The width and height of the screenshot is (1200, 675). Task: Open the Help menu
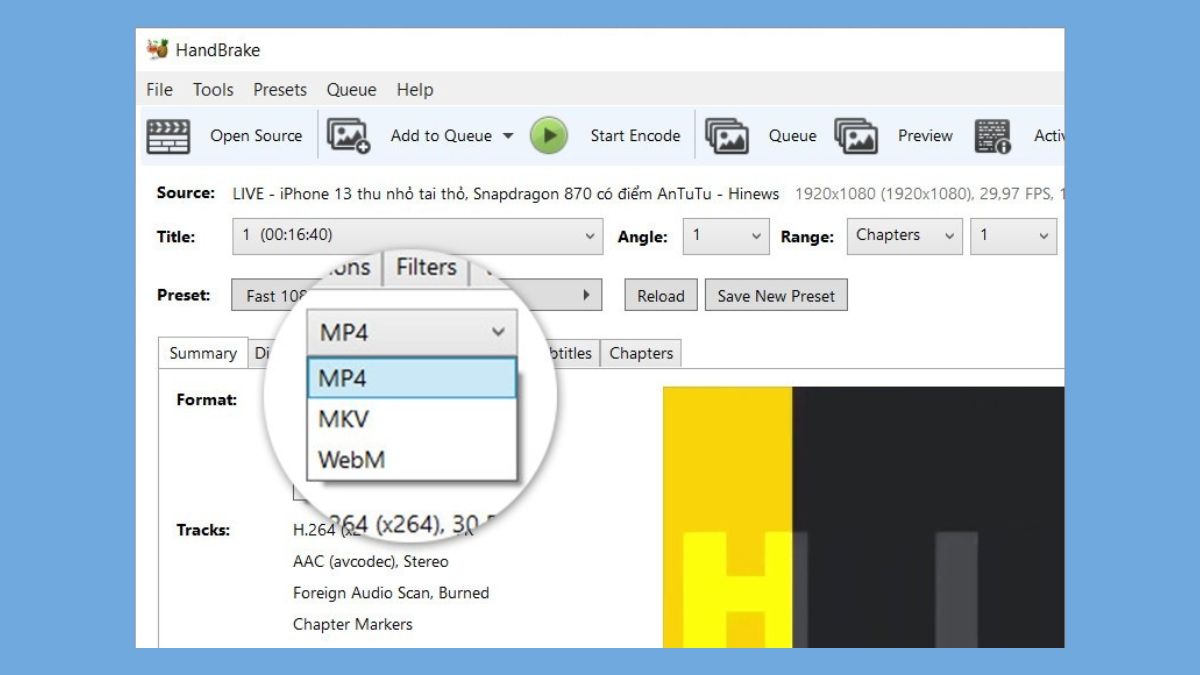415,89
